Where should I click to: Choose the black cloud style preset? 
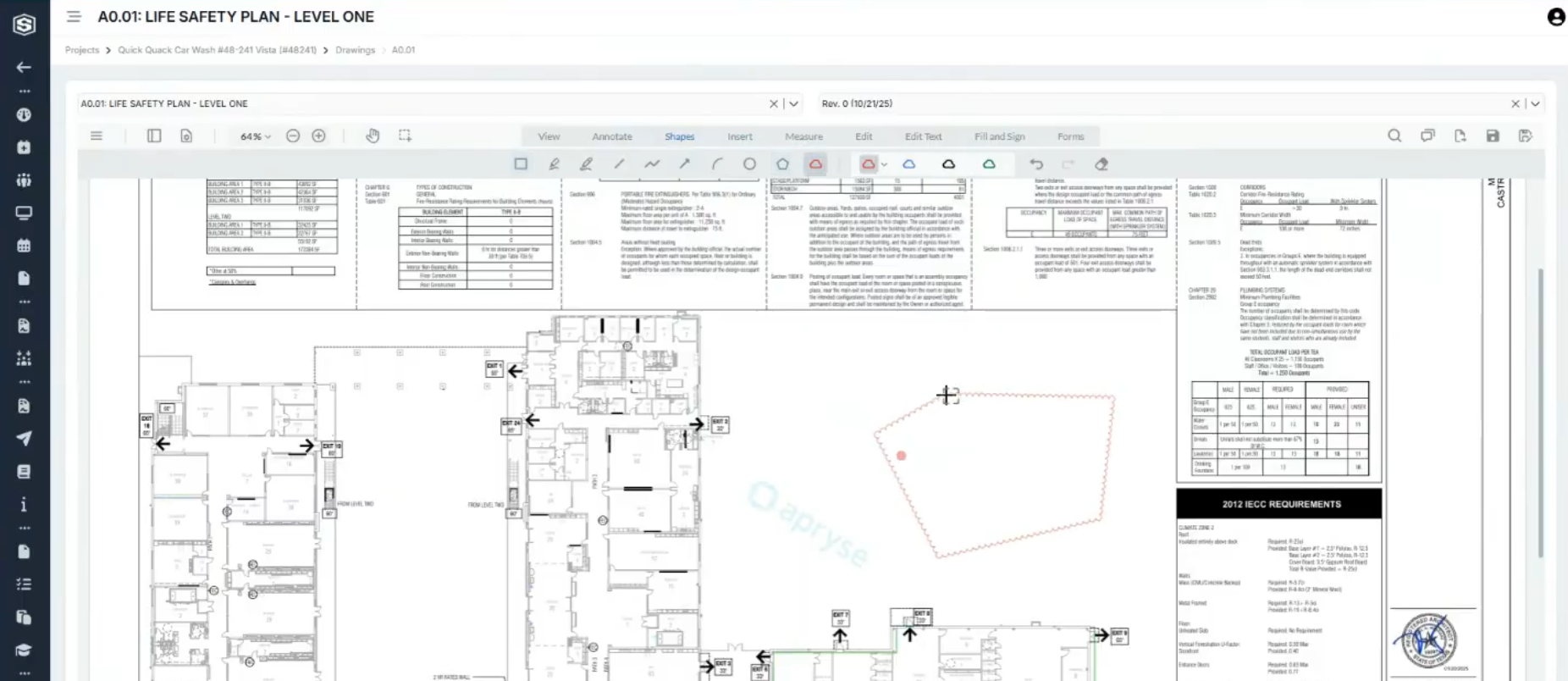tap(948, 164)
